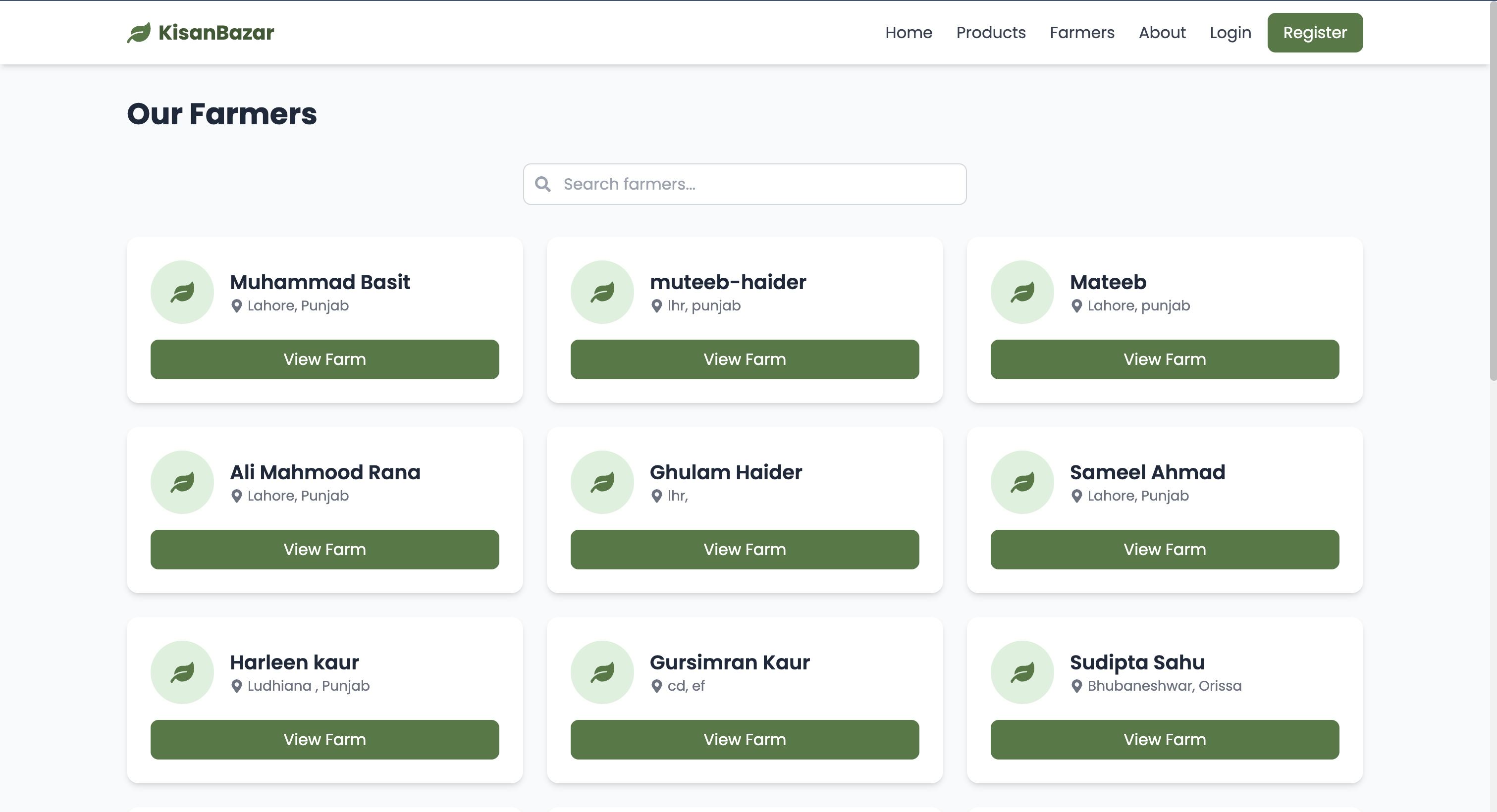Click location pin beside Bhubaneshwar, Orissa
The width and height of the screenshot is (1497, 812).
click(x=1077, y=686)
